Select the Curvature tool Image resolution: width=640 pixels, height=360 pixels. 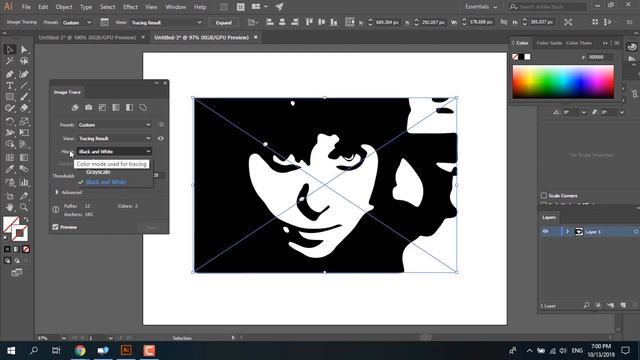pyautogui.click(x=24, y=74)
